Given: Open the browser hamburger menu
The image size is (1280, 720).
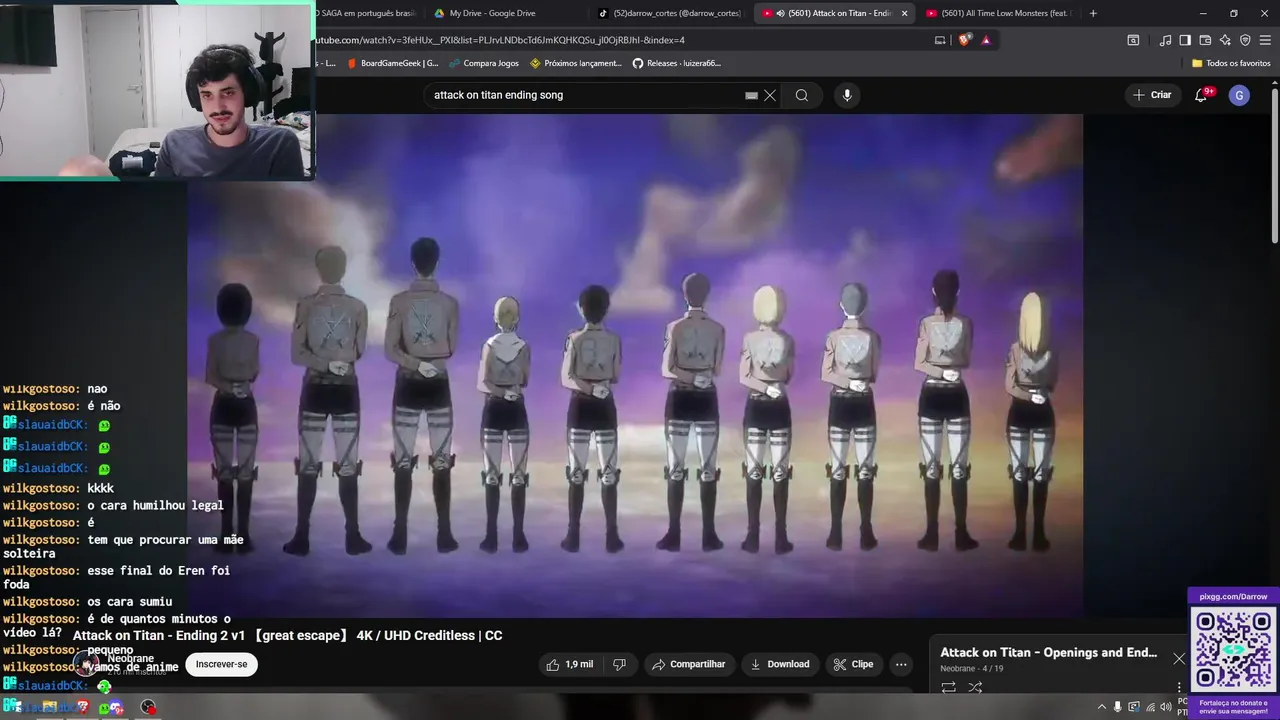Looking at the screenshot, I should pyautogui.click(x=1265, y=40).
